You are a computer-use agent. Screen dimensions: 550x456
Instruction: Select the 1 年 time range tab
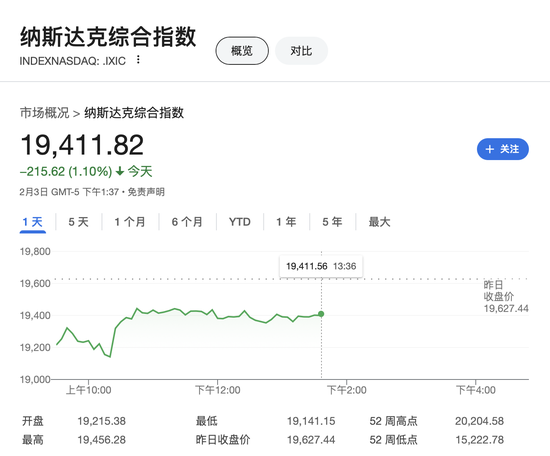286,222
